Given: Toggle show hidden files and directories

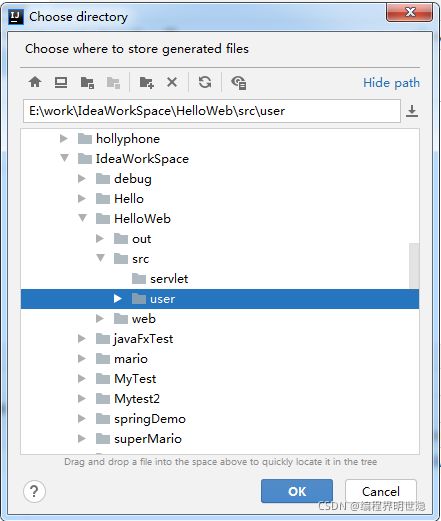Looking at the screenshot, I should (x=239, y=83).
